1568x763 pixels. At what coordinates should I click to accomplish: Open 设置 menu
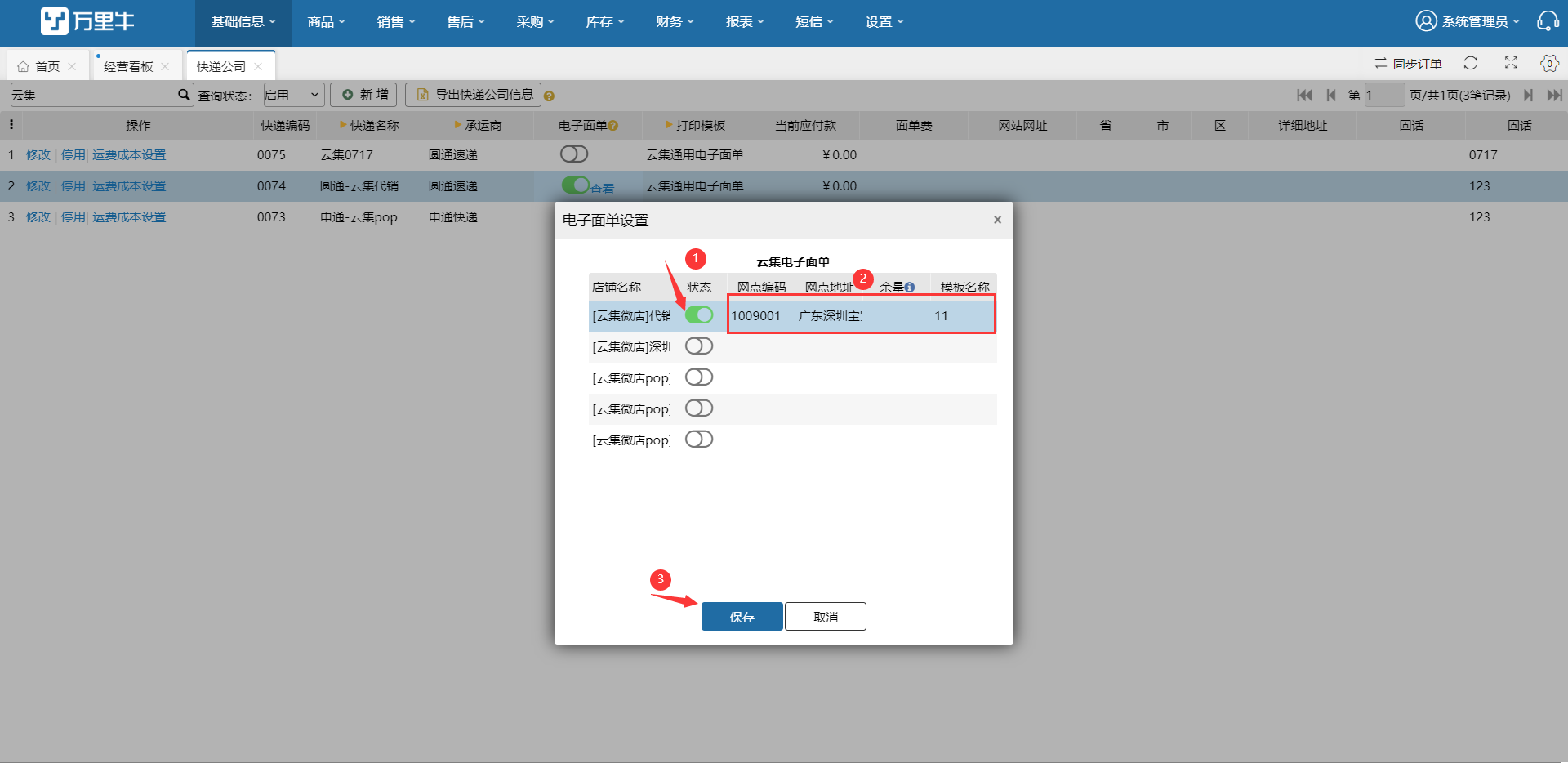click(884, 22)
